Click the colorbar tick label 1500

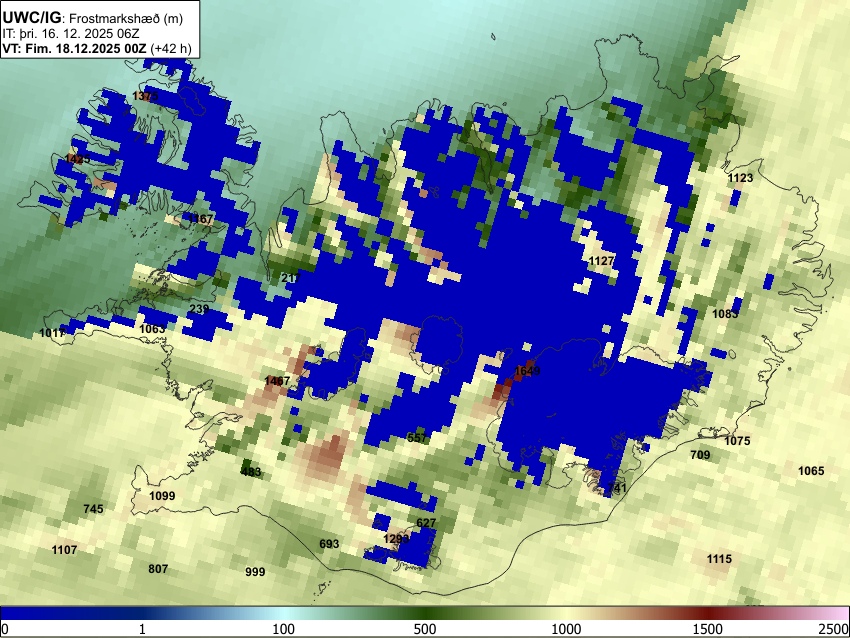708,629
